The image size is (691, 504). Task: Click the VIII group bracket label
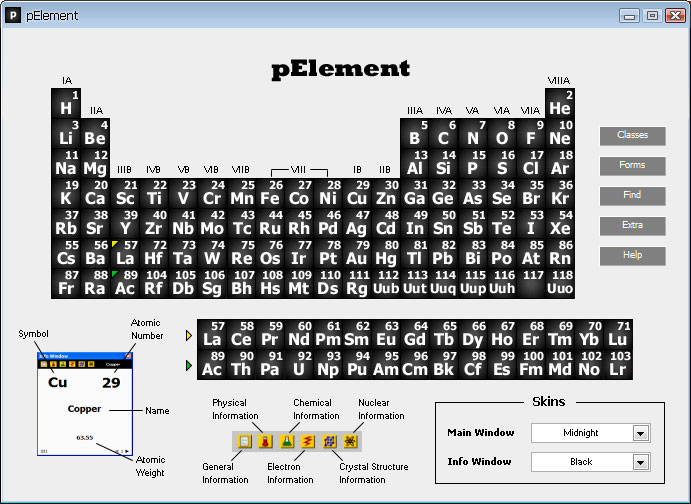298,170
